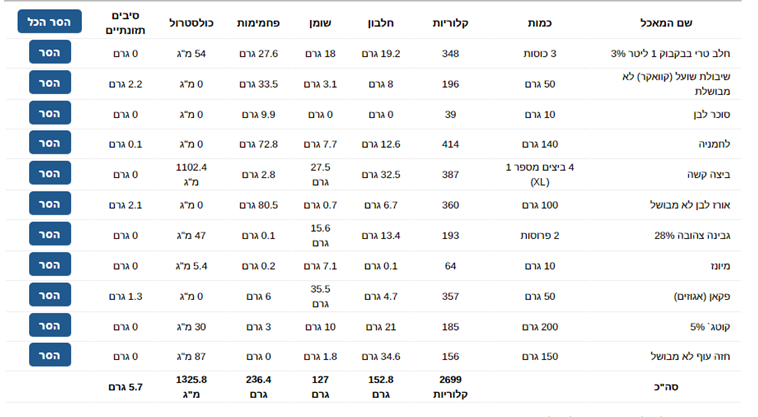Remove the לחמניה row
758x417 pixels.
pyautogui.click(x=50, y=143)
